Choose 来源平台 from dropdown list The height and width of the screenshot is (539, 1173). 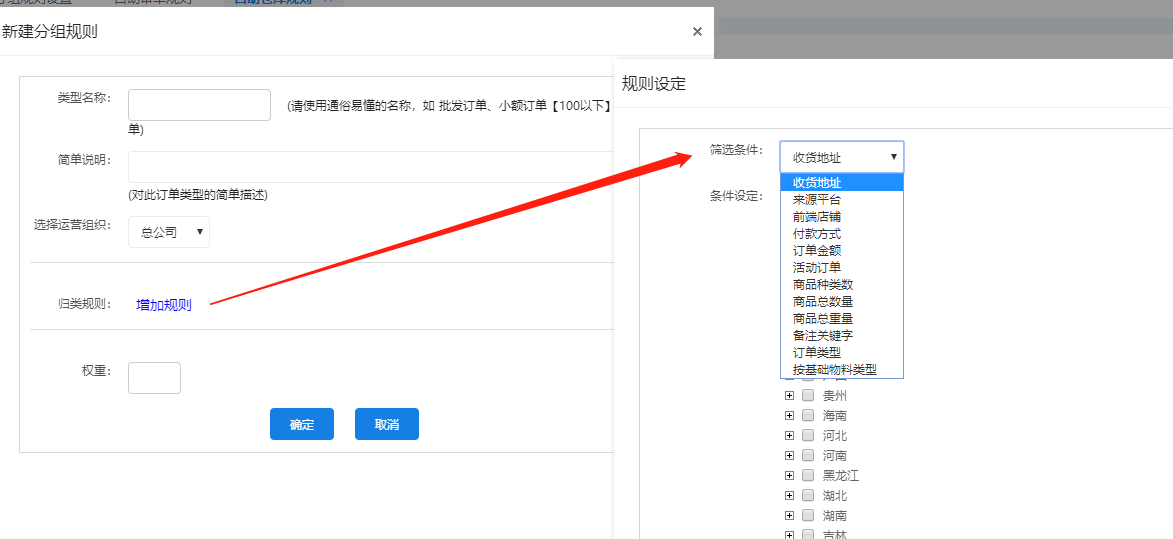tap(842, 200)
